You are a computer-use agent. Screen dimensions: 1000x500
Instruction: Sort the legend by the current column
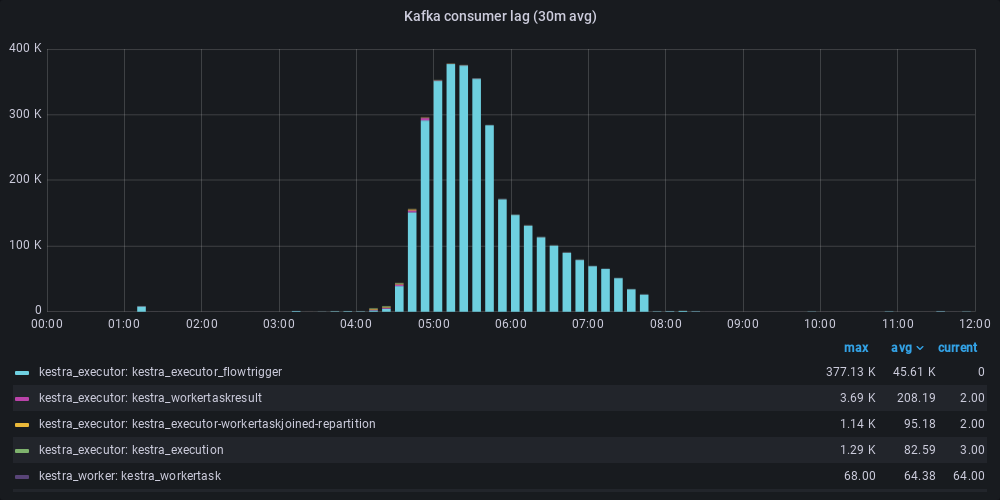tap(957, 348)
